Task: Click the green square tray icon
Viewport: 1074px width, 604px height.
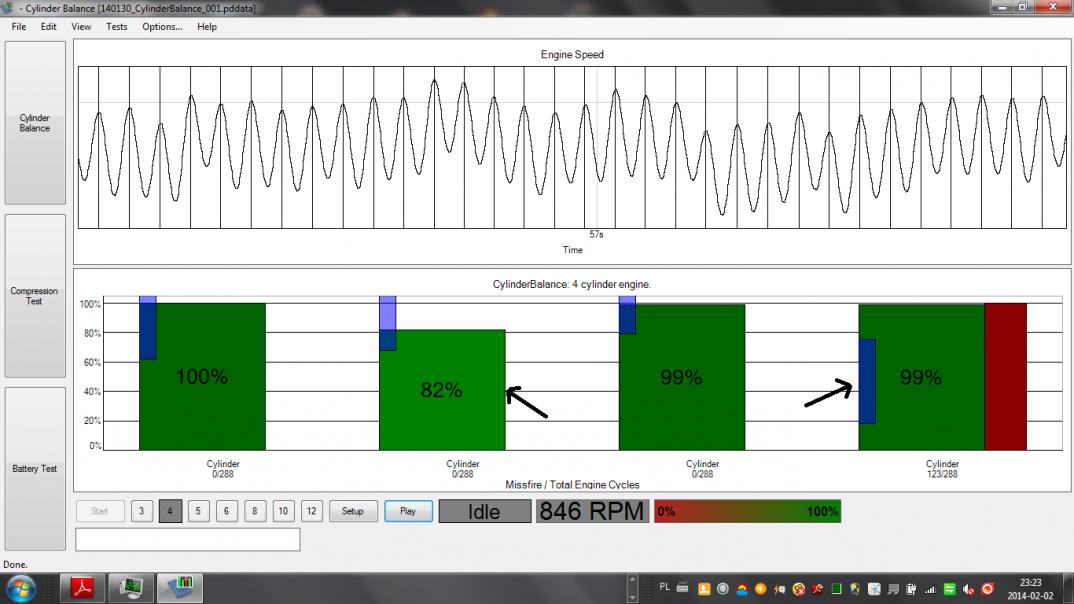Action: point(836,589)
